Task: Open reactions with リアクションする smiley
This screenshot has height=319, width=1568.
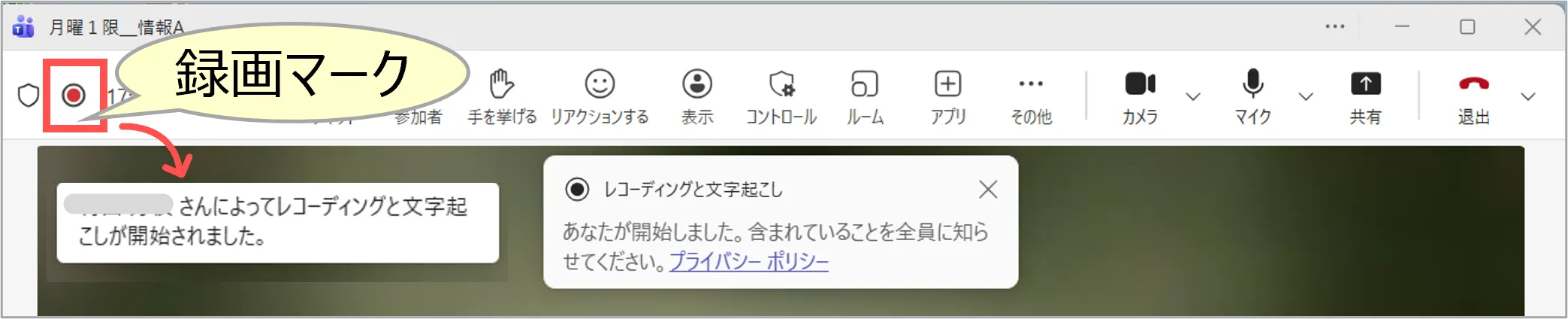Action: (600, 96)
